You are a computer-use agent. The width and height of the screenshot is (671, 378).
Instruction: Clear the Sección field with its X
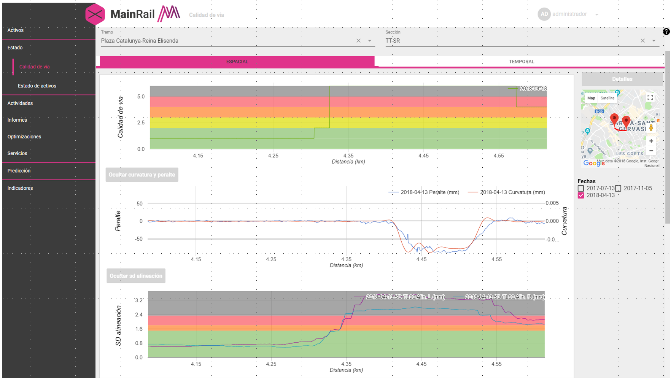pos(642,41)
